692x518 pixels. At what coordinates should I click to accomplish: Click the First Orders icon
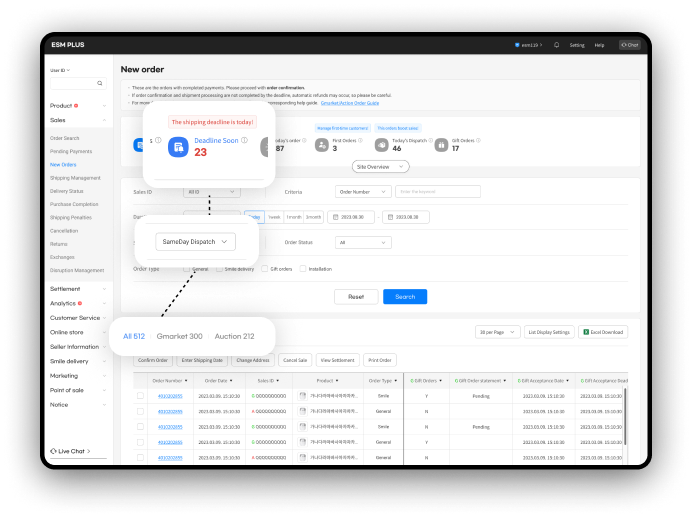(322, 144)
